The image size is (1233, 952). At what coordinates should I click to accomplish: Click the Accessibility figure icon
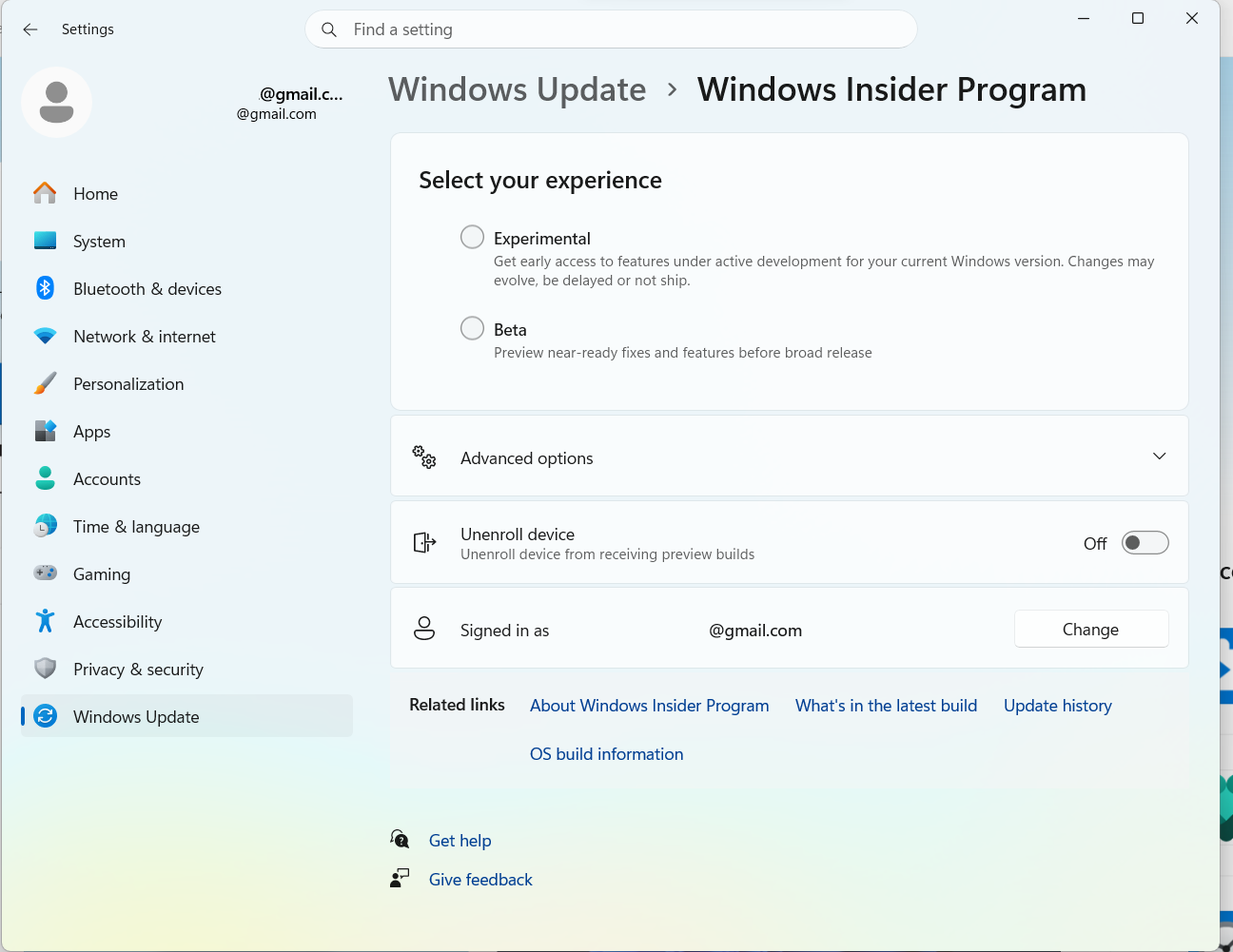click(x=45, y=621)
